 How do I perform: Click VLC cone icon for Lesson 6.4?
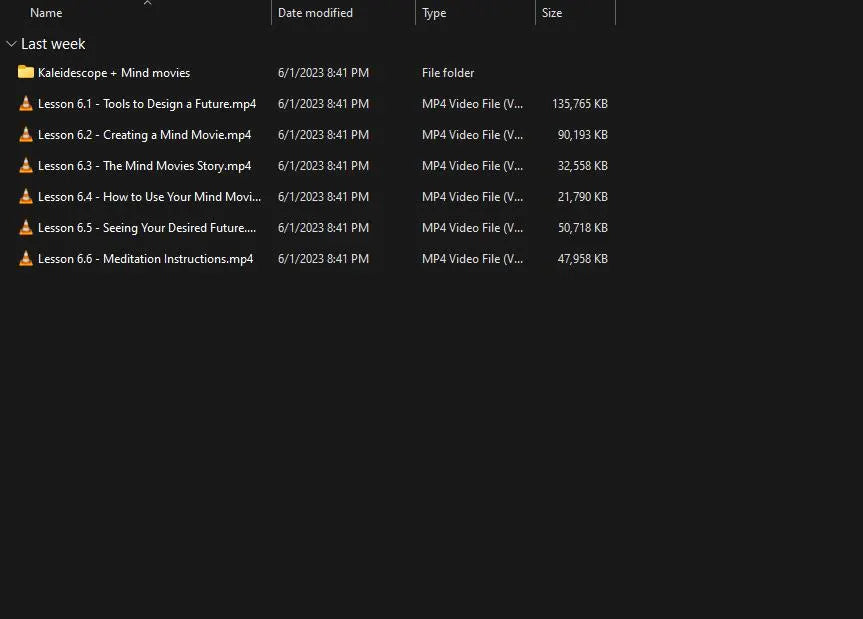pos(26,196)
